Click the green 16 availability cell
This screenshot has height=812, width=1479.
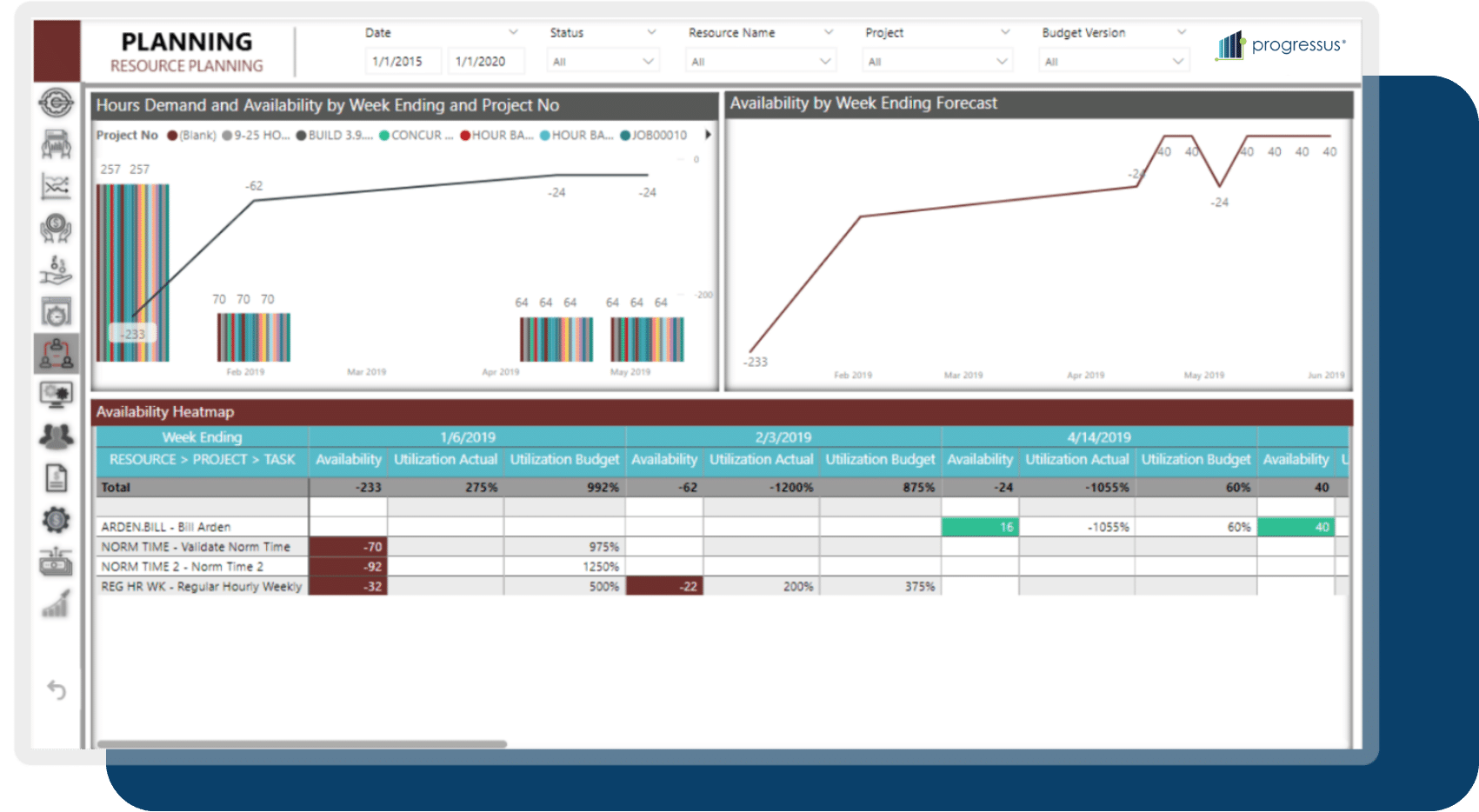pos(980,527)
